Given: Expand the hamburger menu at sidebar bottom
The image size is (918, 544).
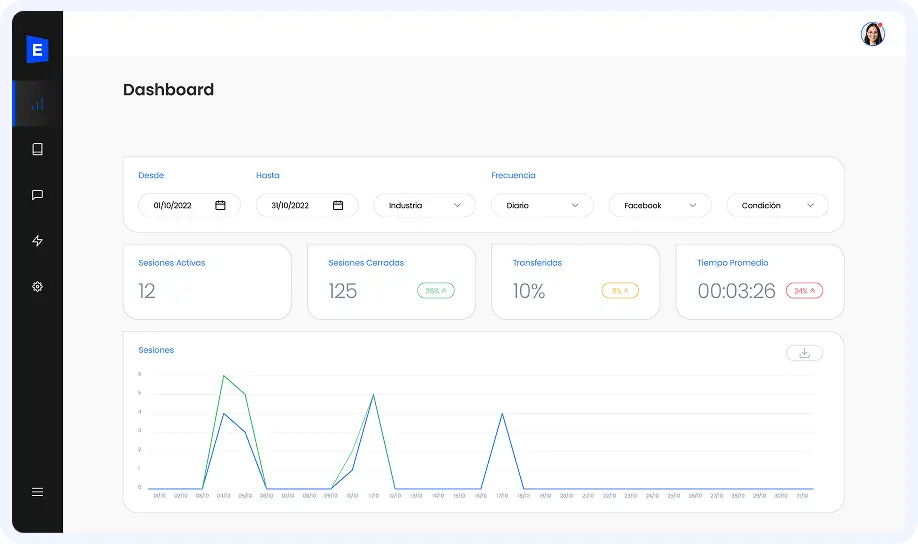Looking at the screenshot, I should pyautogui.click(x=37, y=492).
